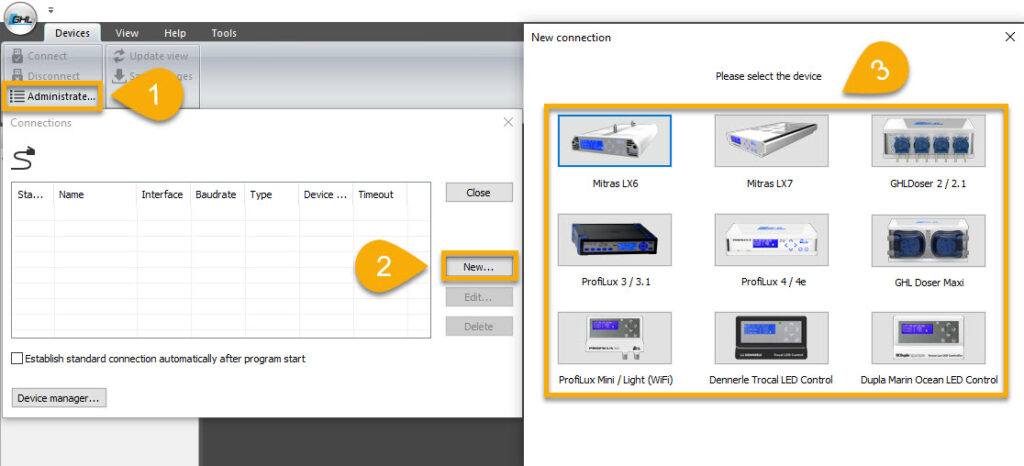Select the ProfiLux 4 / 4e device image
Image resolution: width=1024 pixels, height=466 pixels.
pyautogui.click(x=771, y=240)
